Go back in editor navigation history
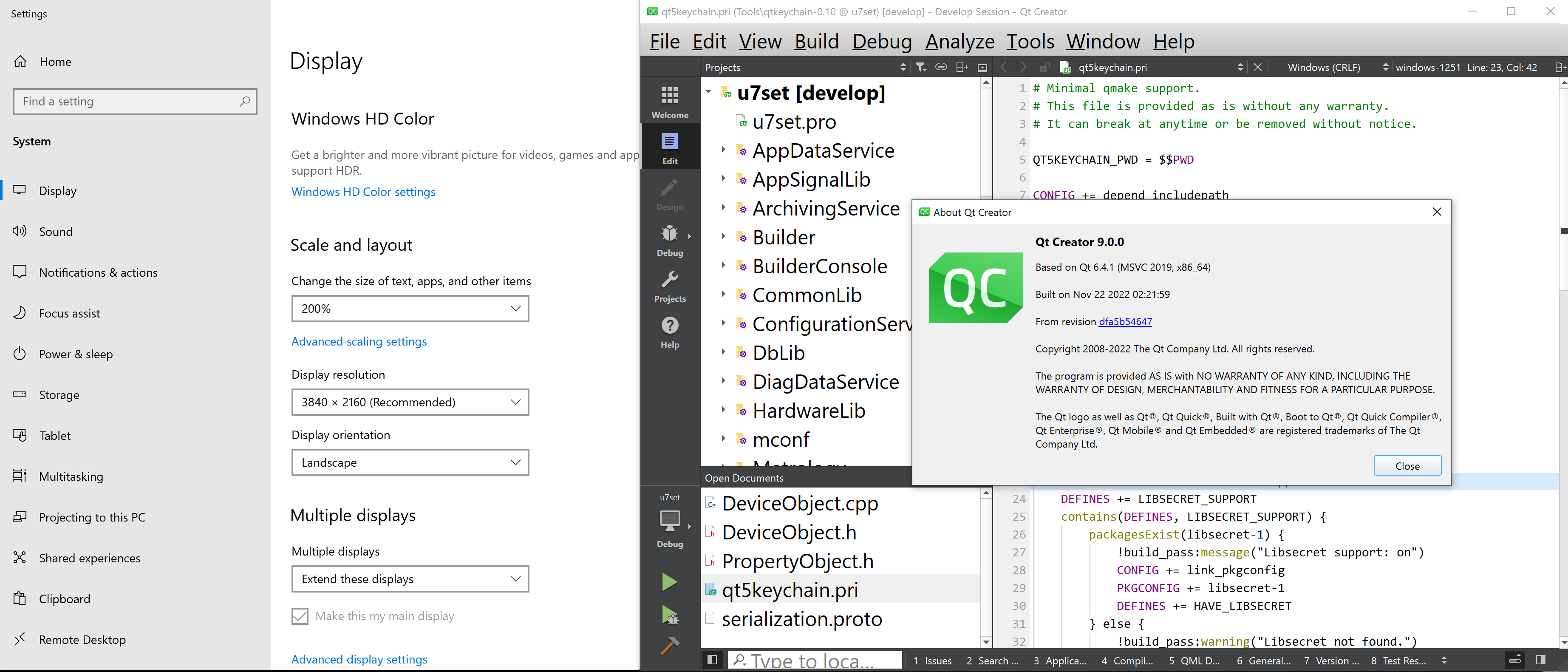 pos(1004,67)
